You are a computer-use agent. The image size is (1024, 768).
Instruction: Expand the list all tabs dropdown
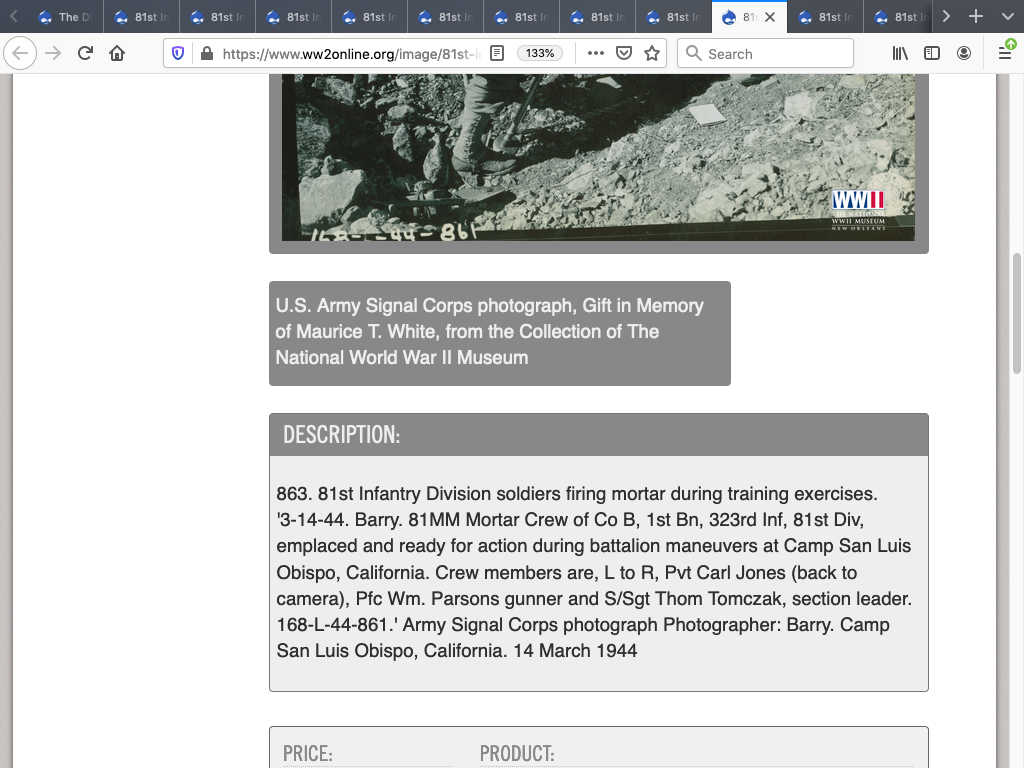click(1006, 17)
